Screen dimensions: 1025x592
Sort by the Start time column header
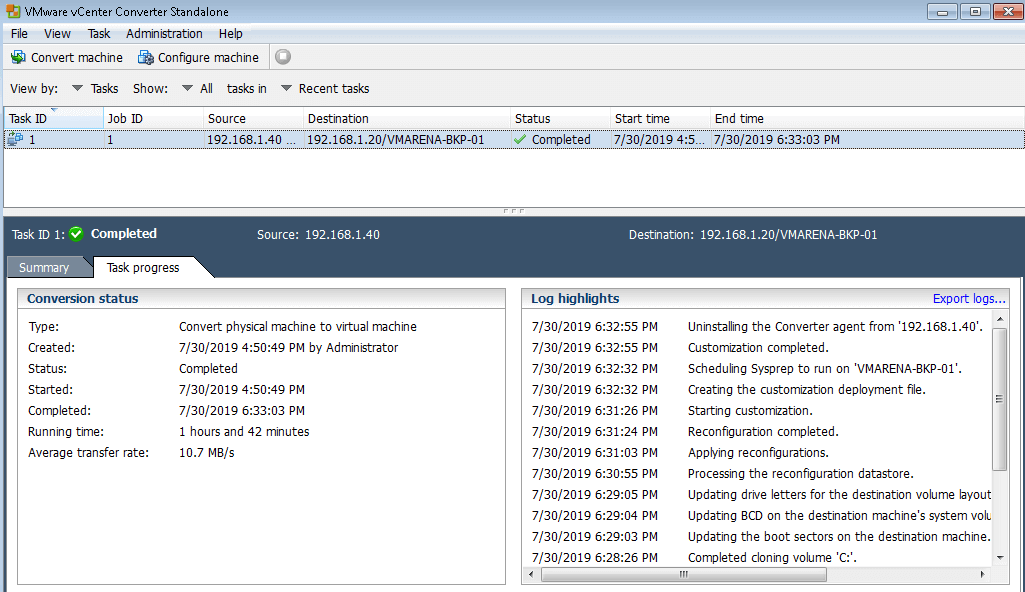tap(660, 118)
